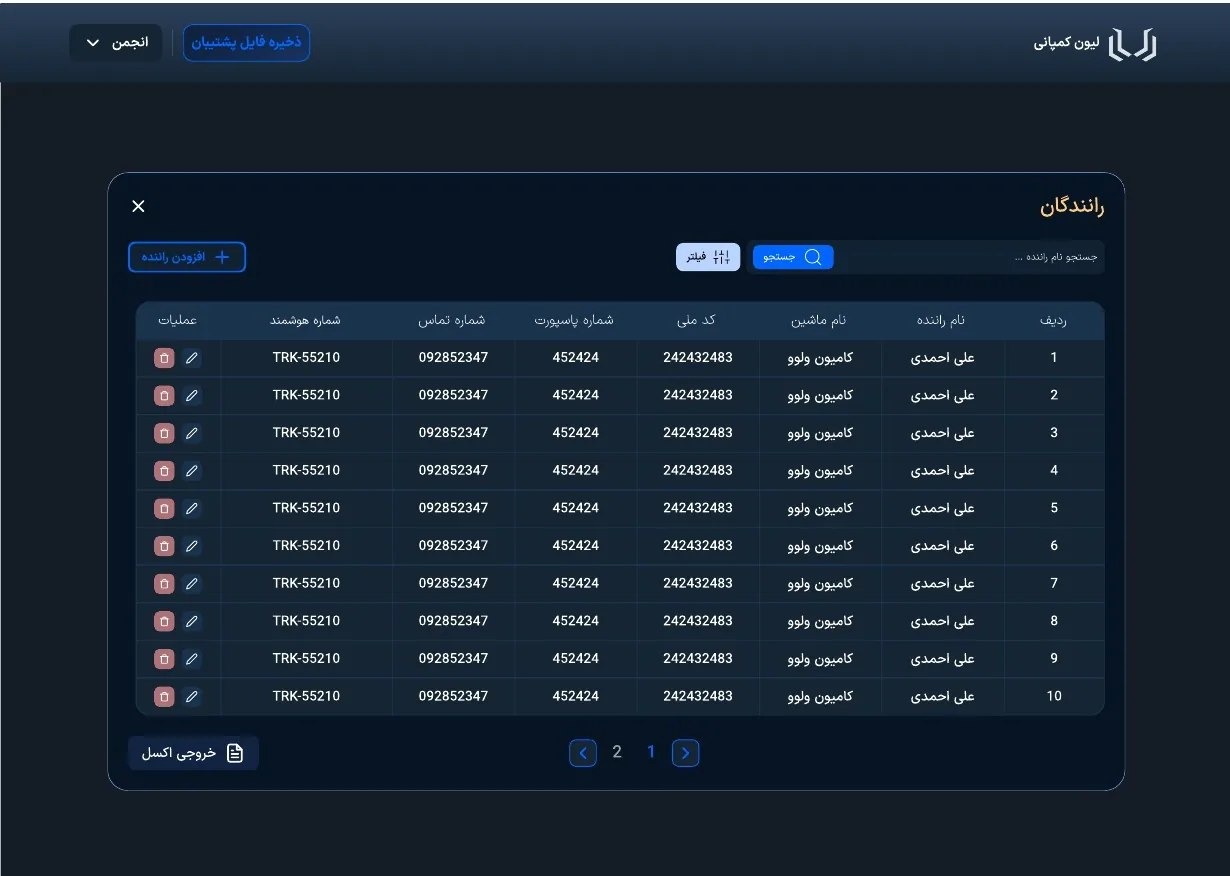Close the رانندگان dialog with the X

click(x=138, y=206)
